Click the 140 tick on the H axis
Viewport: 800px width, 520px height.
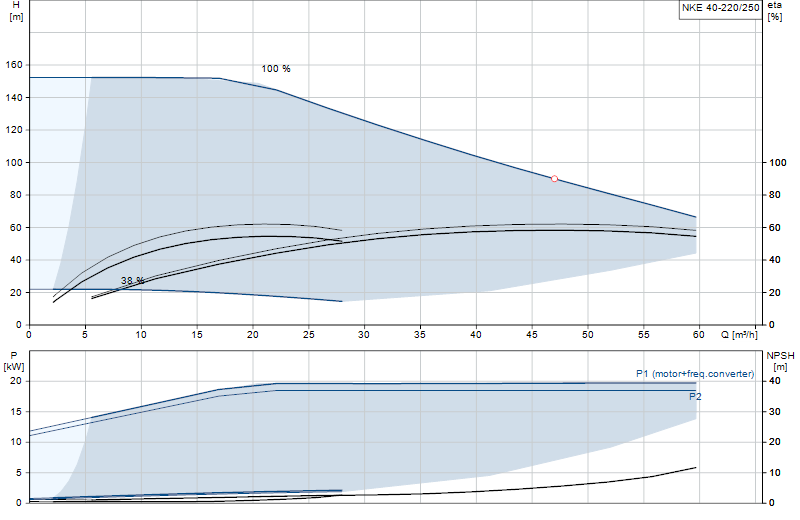tap(14, 97)
